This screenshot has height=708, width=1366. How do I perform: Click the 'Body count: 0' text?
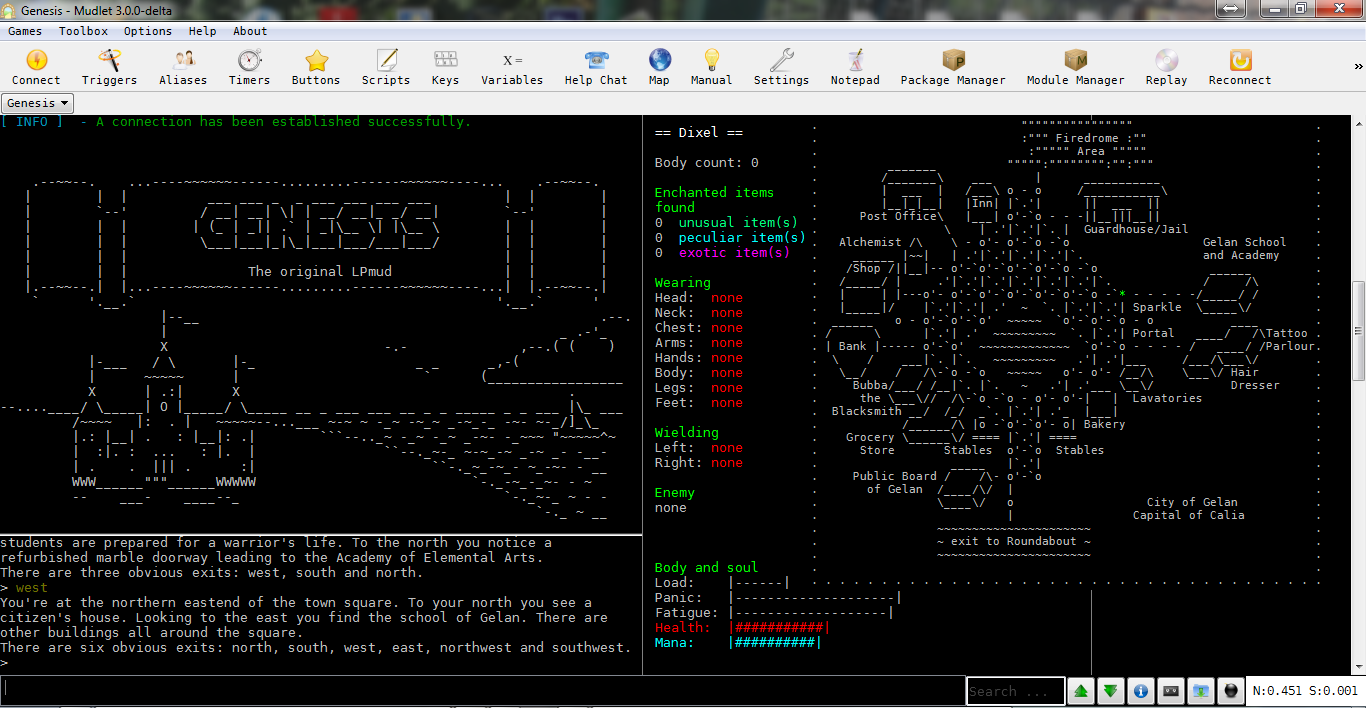(707, 162)
